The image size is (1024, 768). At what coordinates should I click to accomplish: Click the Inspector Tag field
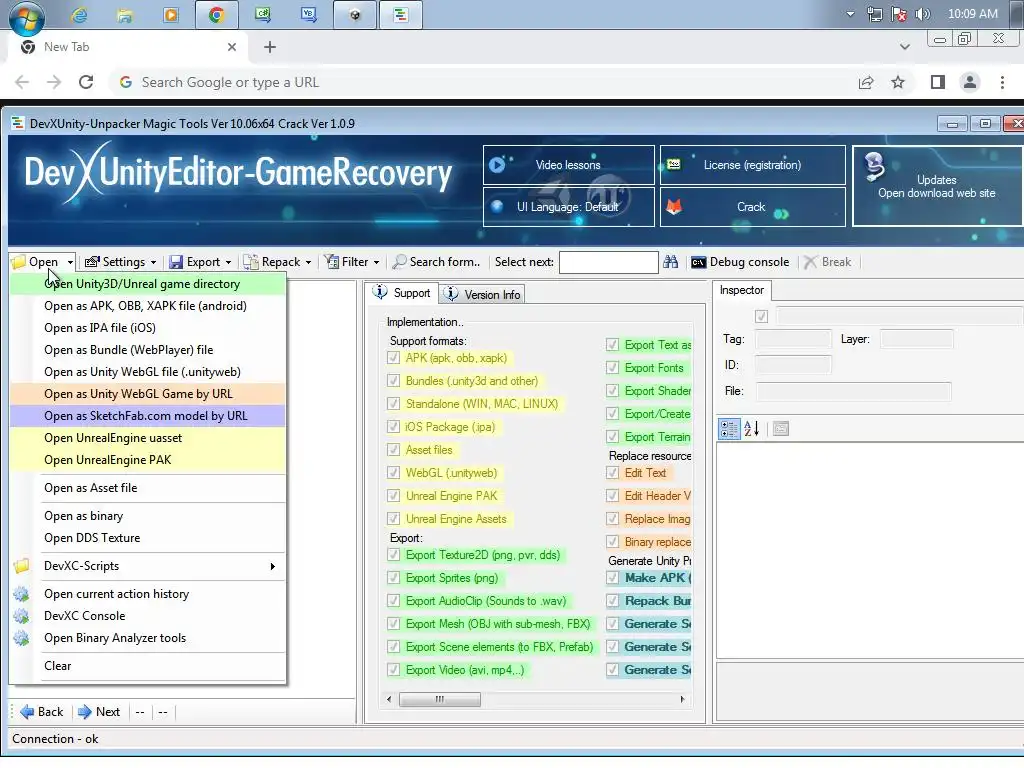[793, 340]
